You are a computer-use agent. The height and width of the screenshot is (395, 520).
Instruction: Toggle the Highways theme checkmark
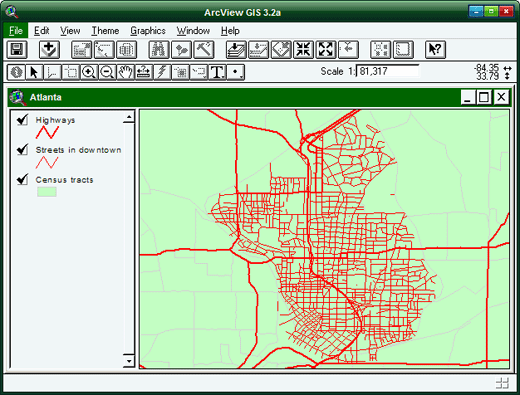(x=22, y=119)
